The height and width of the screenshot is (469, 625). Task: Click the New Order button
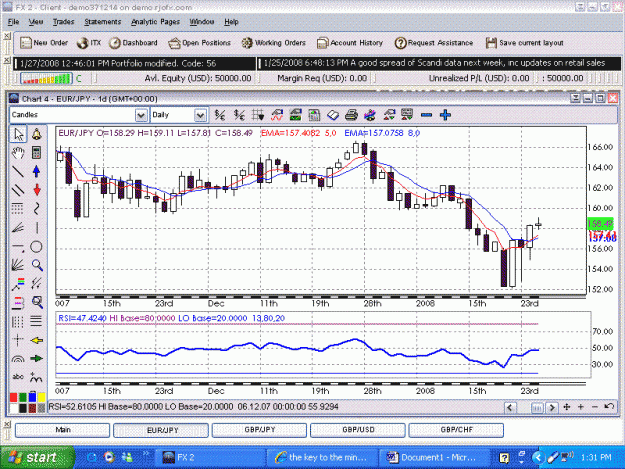pyautogui.click(x=44, y=43)
